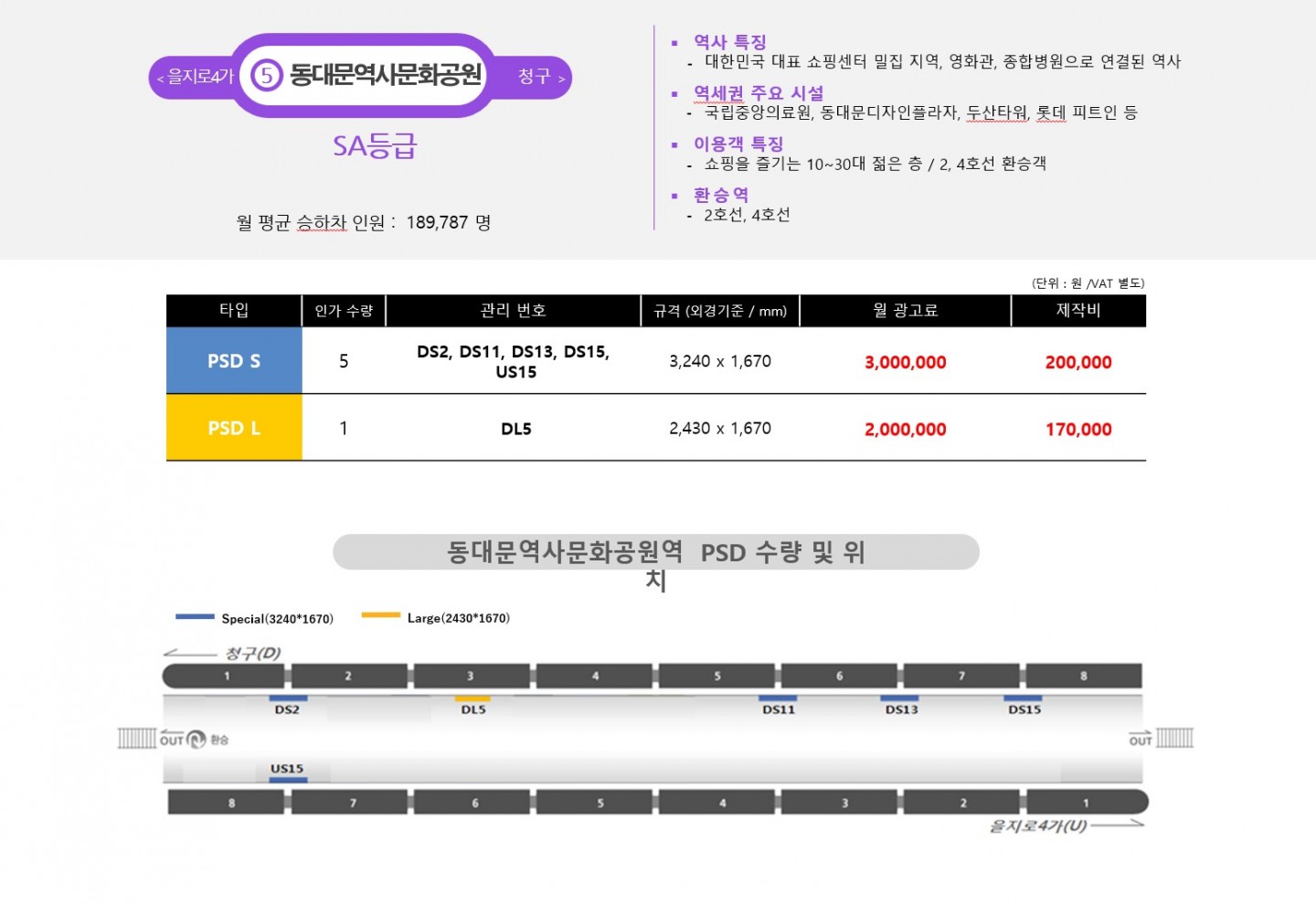Click the 3,000,000 monthly fee
The width and height of the screenshot is (1316, 906).
click(906, 362)
